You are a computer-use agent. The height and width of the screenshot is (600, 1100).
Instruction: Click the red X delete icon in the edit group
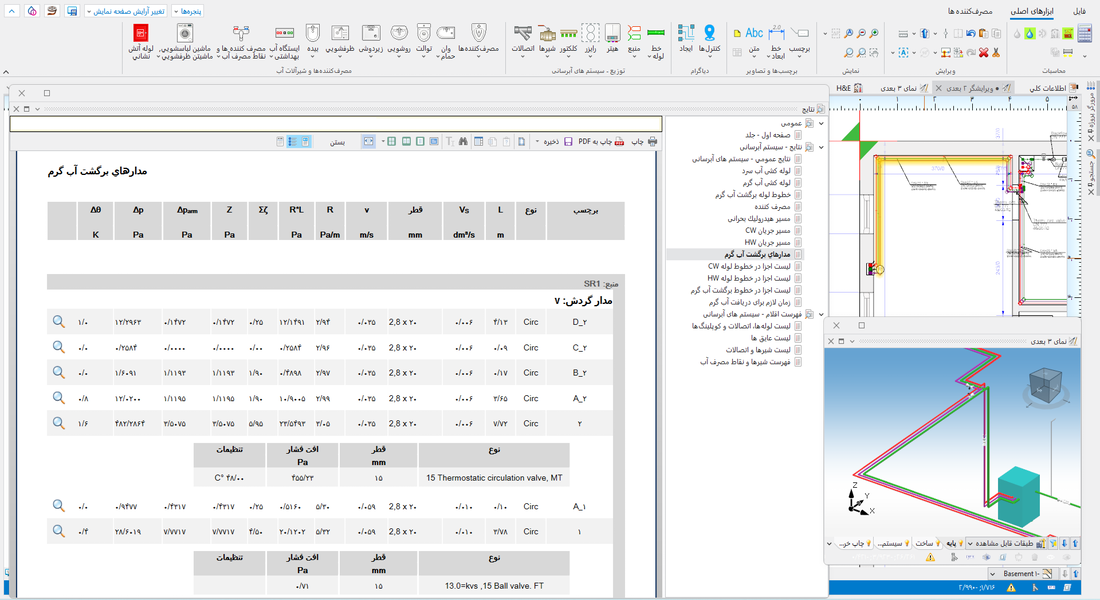pos(984,53)
